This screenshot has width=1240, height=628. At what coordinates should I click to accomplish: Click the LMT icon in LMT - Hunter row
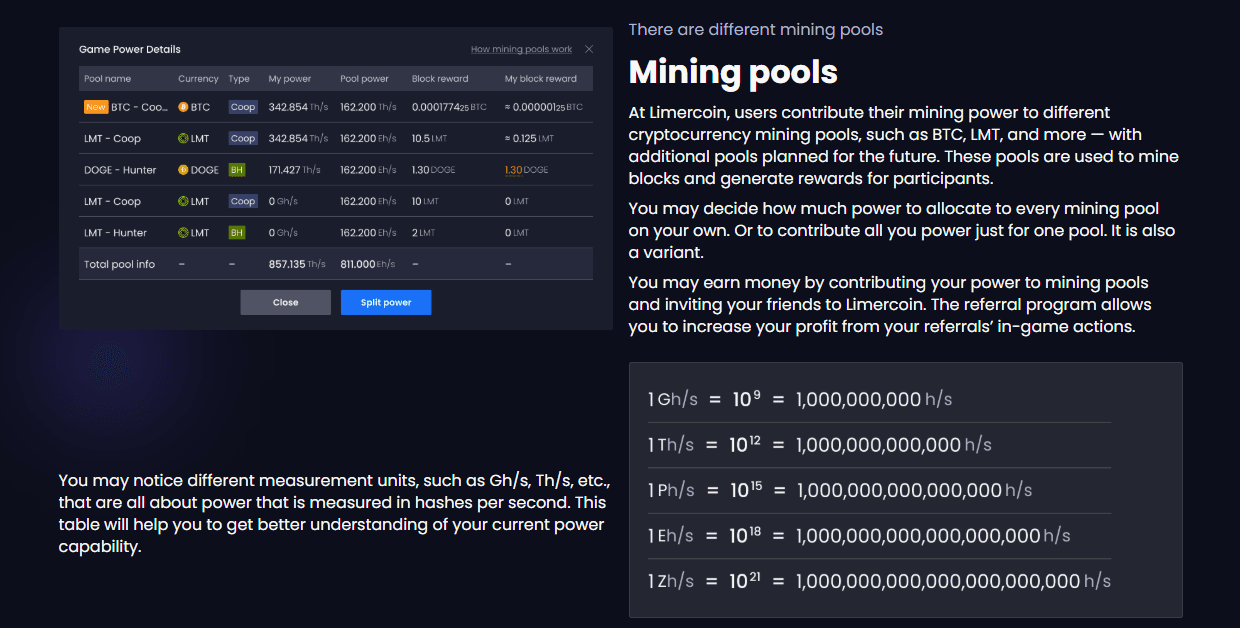(183, 233)
